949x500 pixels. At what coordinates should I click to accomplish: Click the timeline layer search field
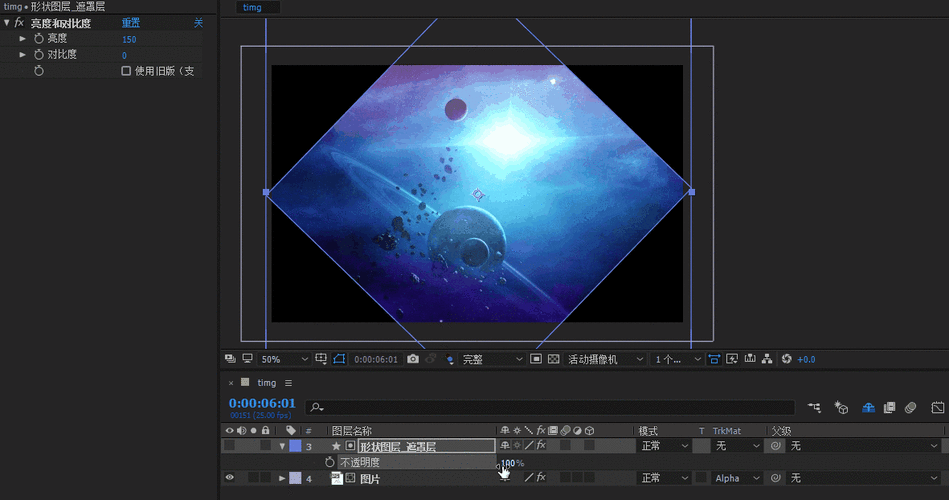point(550,407)
